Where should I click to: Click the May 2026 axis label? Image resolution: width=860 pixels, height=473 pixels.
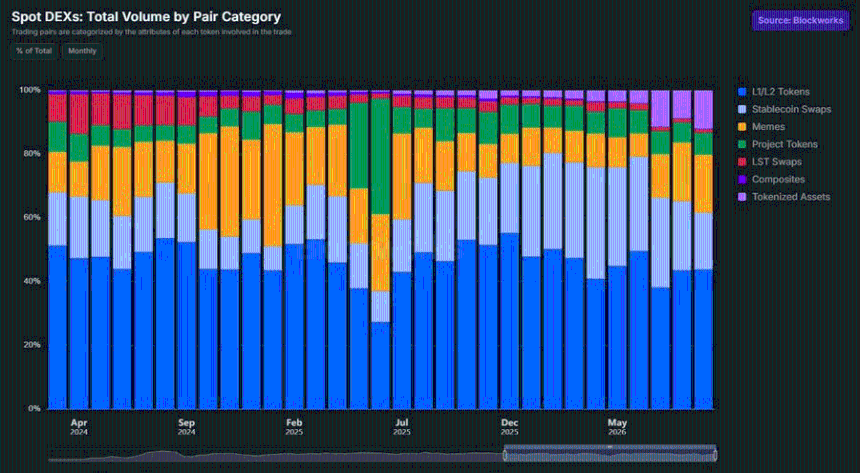(x=617, y=427)
